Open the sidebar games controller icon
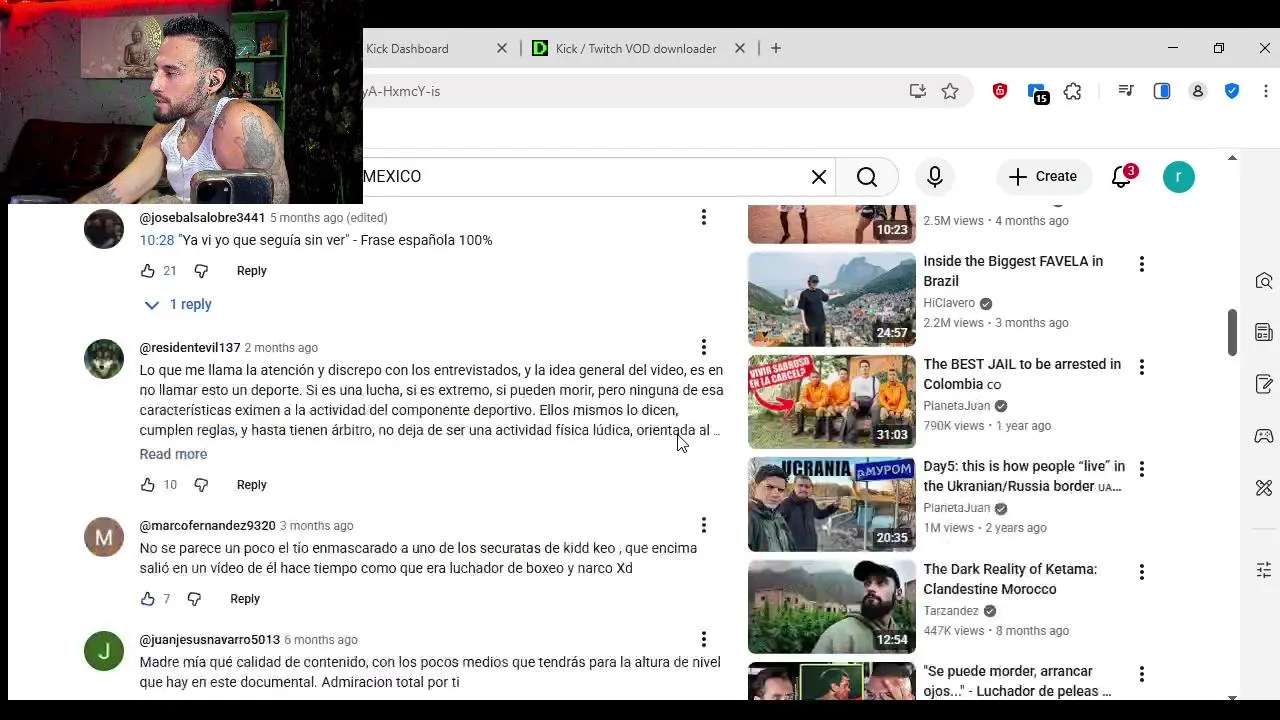The height and width of the screenshot is (720, 1280). [x=1264, y=436]
